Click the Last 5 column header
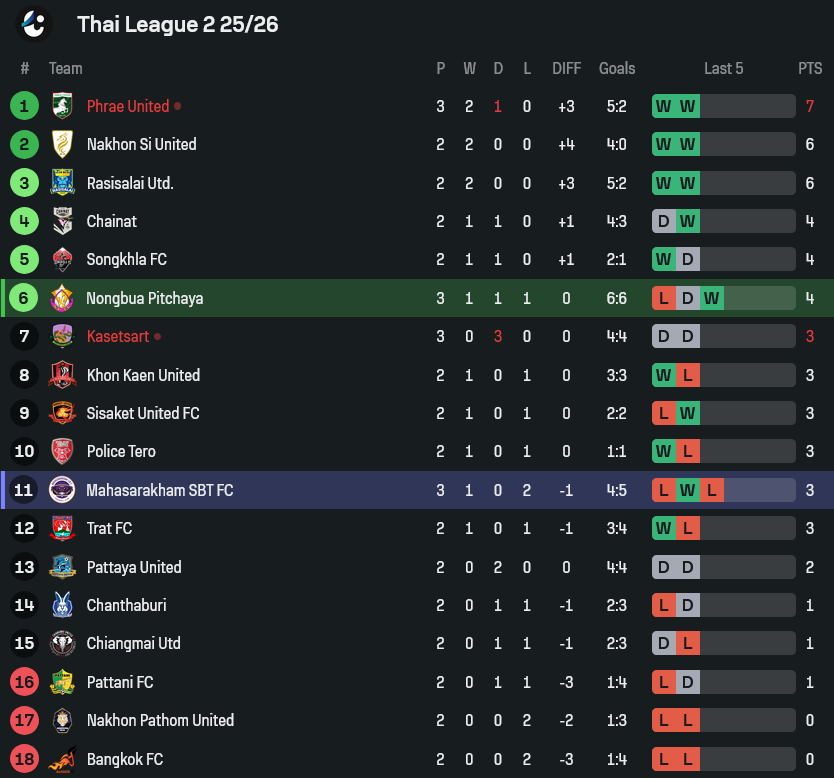This screenshot has height=778, width=834. pyautogui.click(x=723, y=69)
